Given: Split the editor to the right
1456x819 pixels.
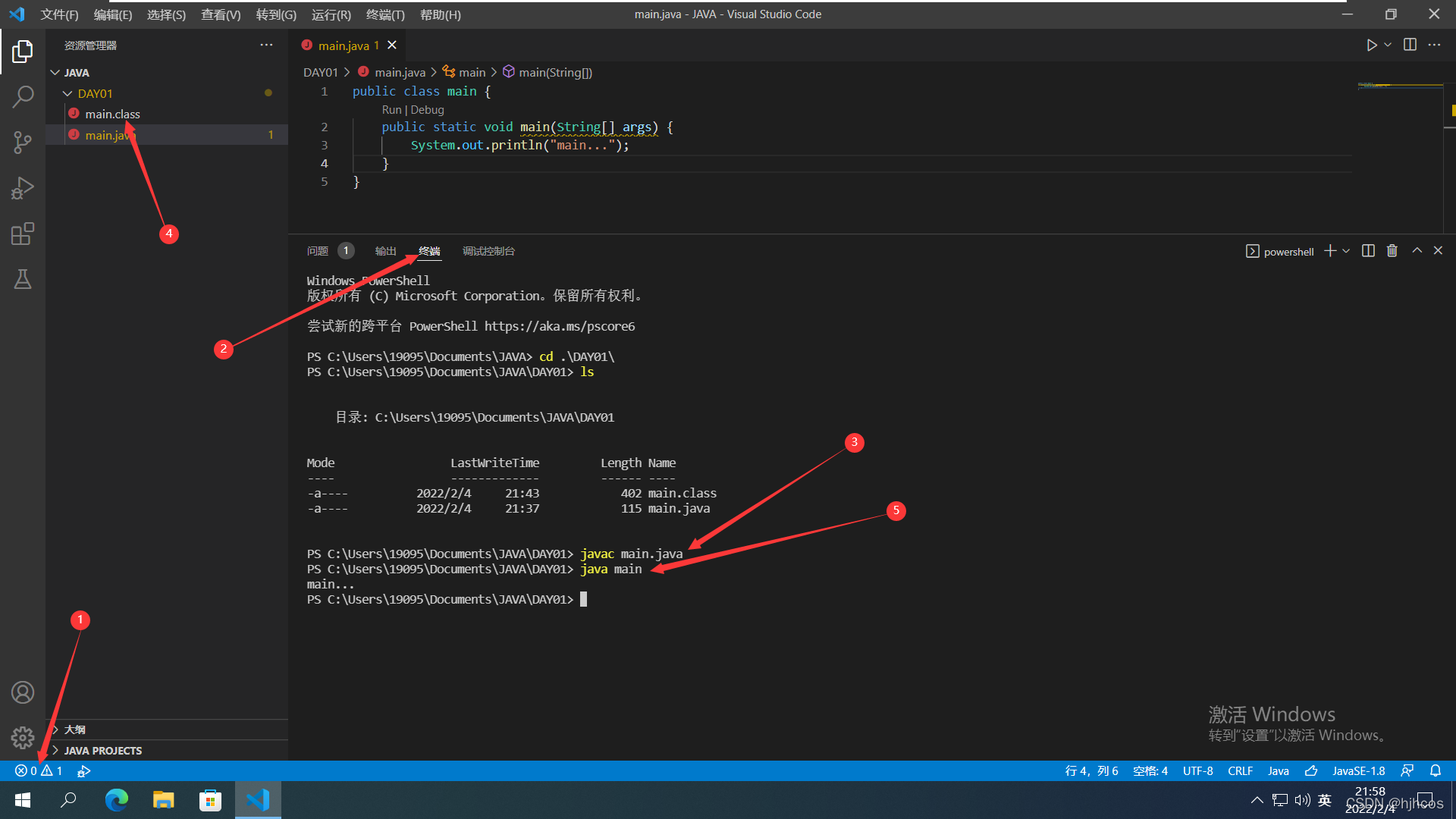Looking at the screenshot, I should pos(1410,45).
